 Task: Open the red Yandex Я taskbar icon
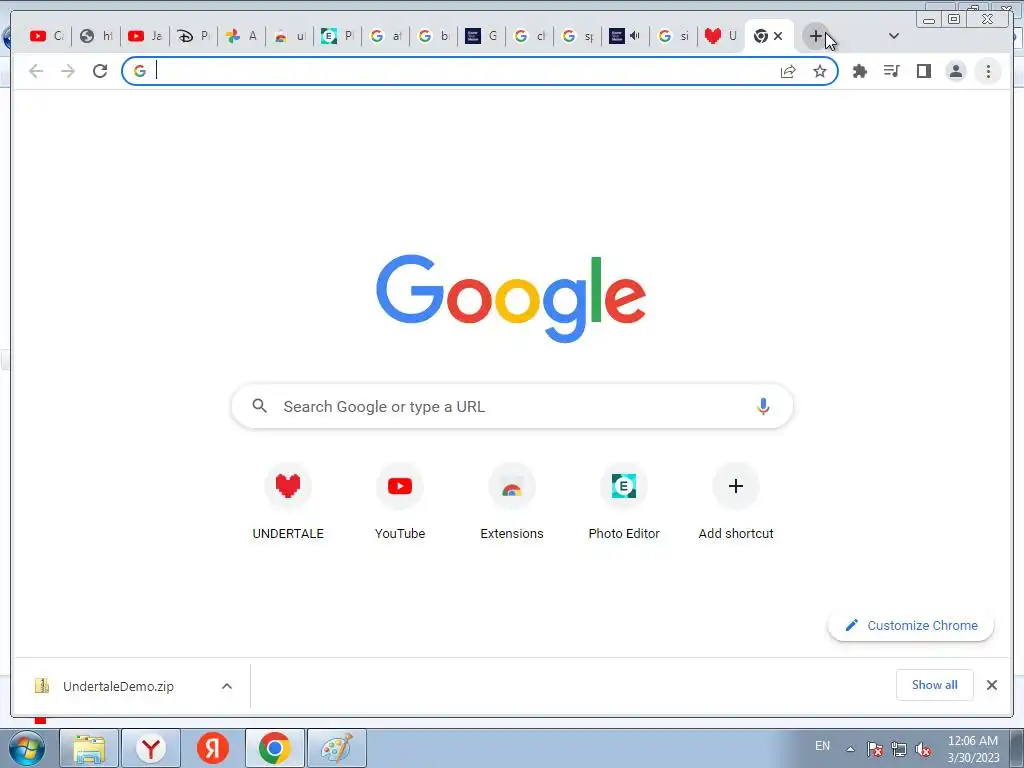(213, 748)
